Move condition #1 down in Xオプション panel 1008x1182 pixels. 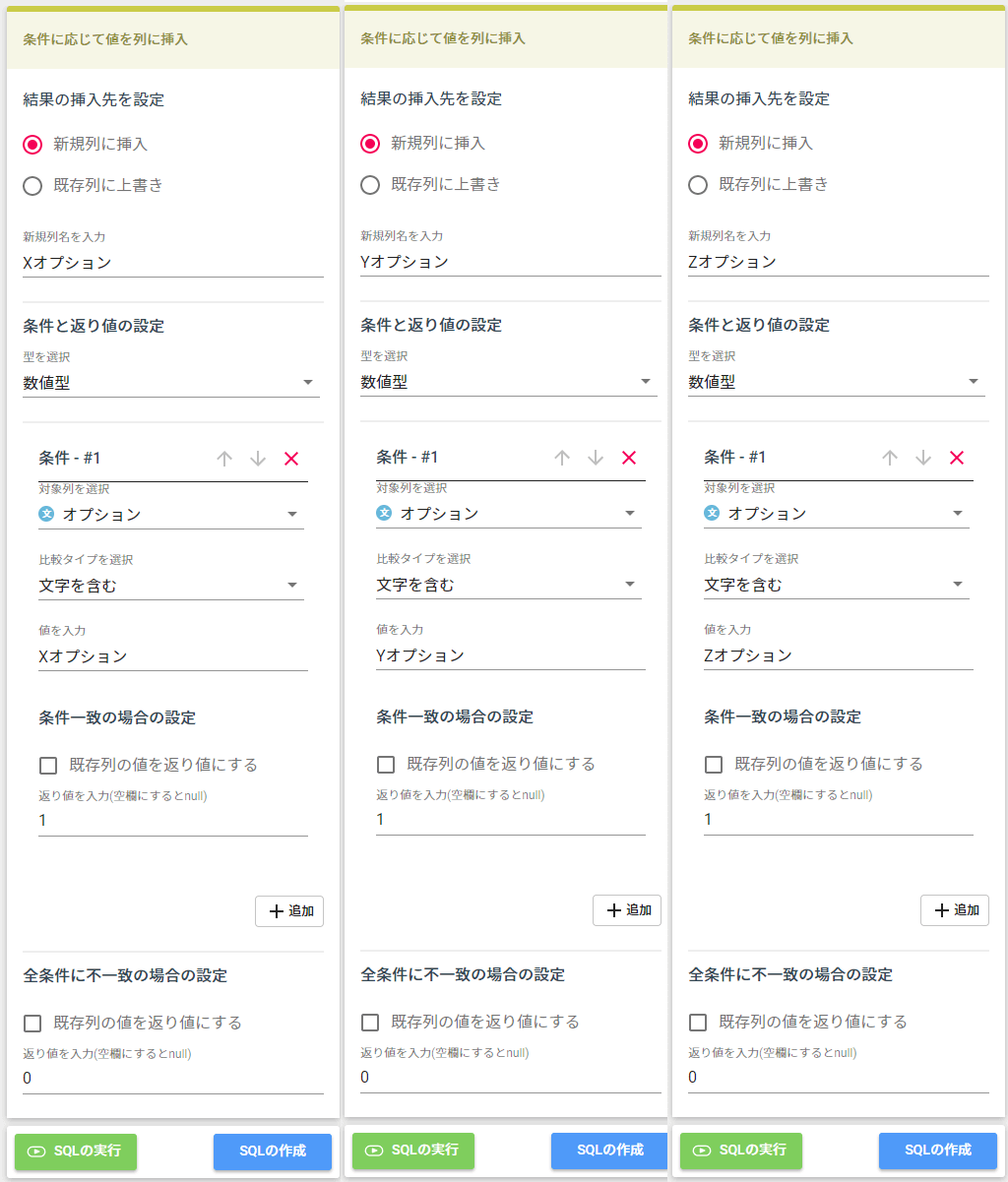(258, 459)
